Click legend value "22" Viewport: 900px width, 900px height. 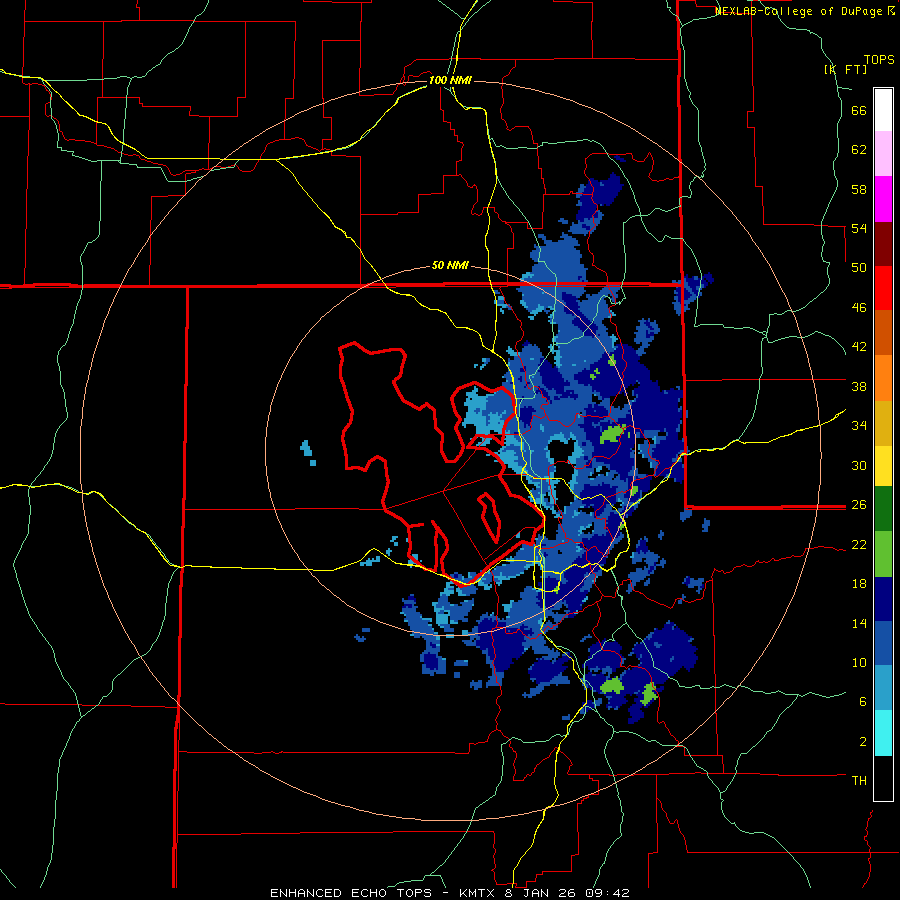tap(859, 545)
